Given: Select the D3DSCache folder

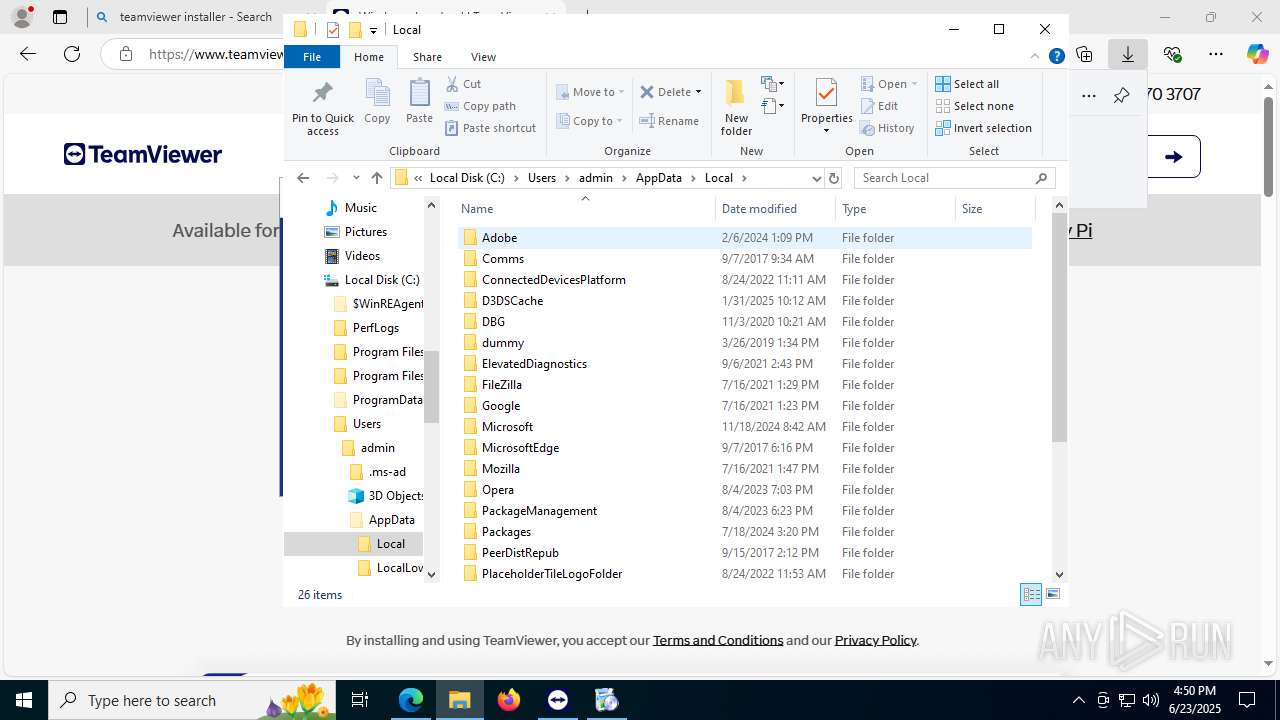Looking at the screenshot, I should coord(745,301).
